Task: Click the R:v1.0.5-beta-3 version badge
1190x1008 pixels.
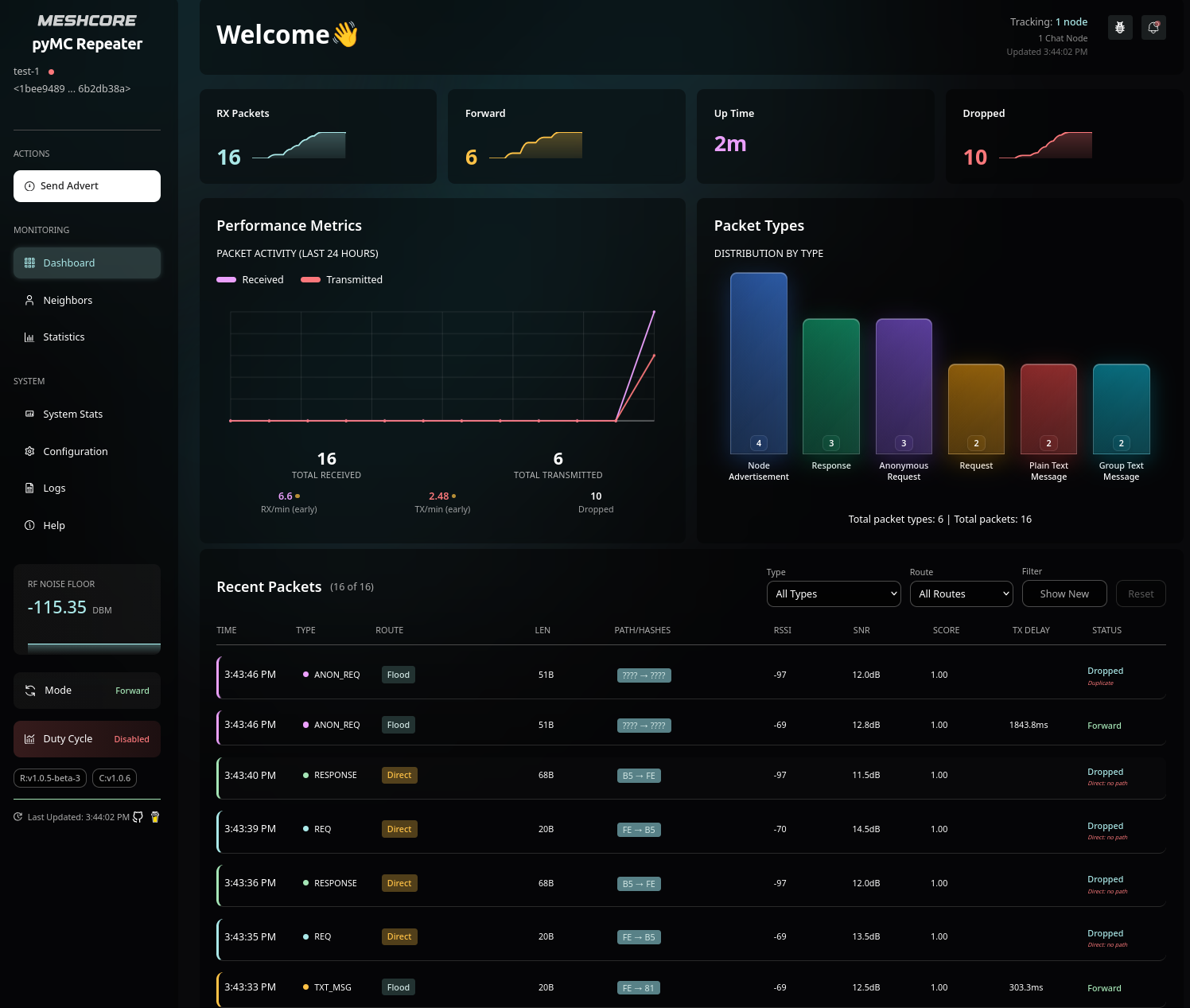Action: click(49, 778)
